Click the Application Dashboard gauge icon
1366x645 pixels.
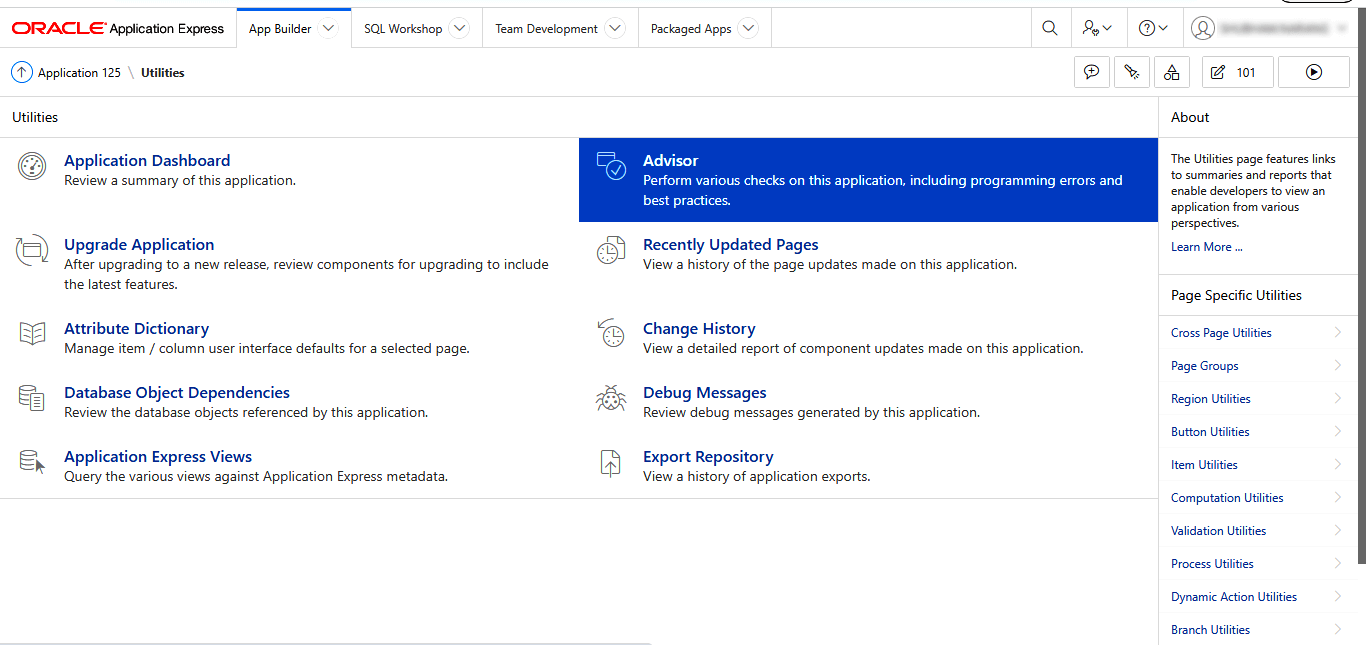point(32,166)
